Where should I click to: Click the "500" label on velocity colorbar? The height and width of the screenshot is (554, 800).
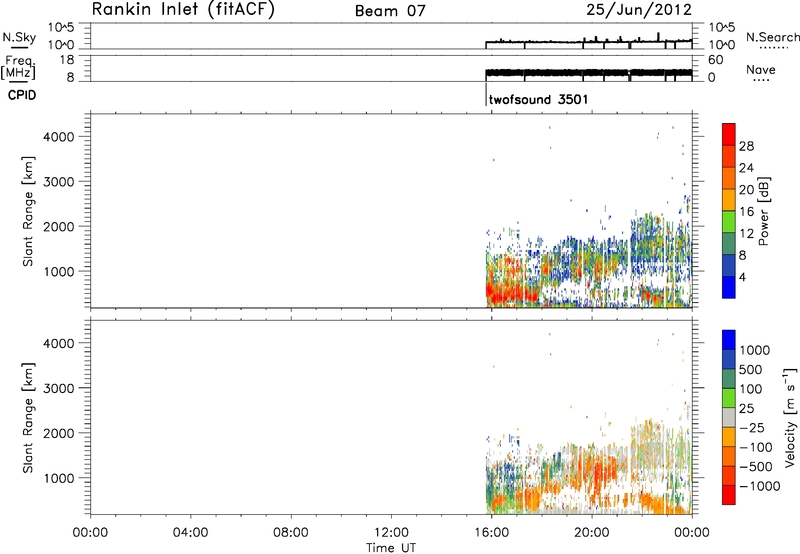[x=750, y=370]
